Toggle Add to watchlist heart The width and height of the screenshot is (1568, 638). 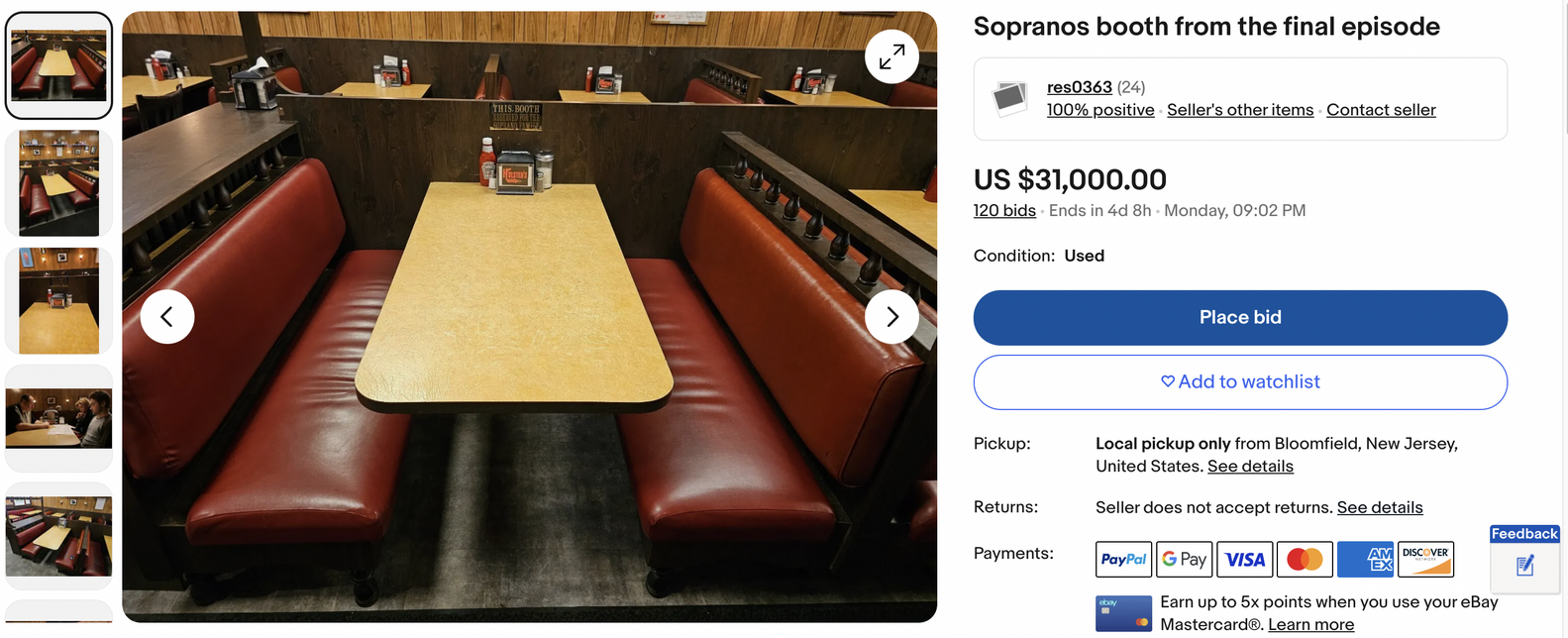coord(1240,381)
